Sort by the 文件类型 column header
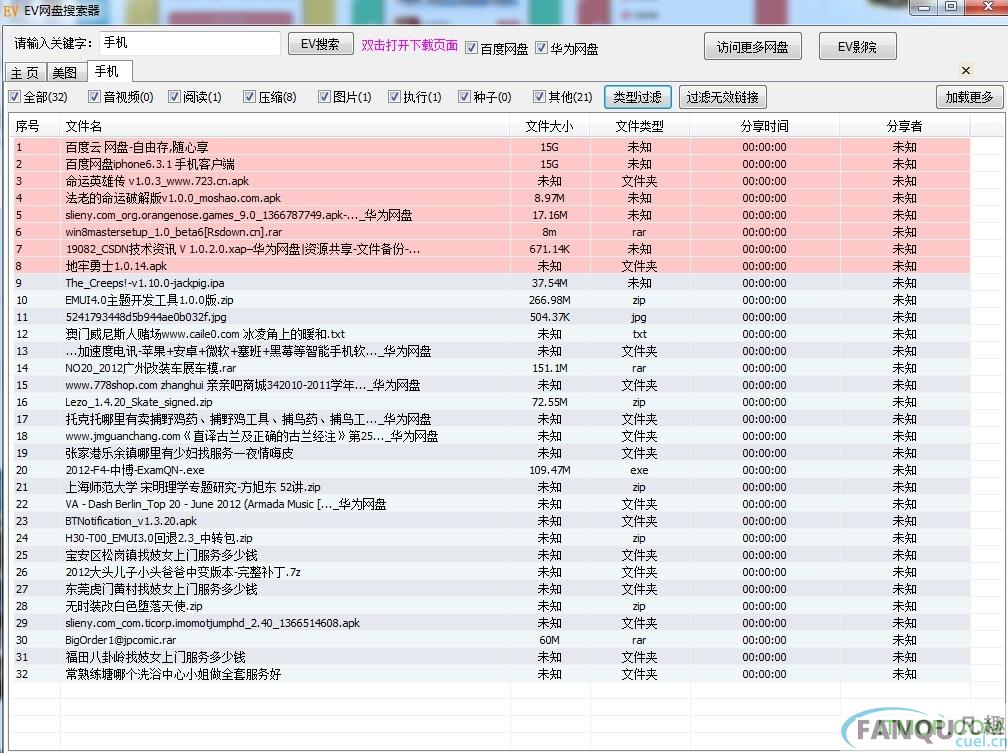The height and width of the screenshot is (753, 1008). pyautogui.click(x=640, y=127)
